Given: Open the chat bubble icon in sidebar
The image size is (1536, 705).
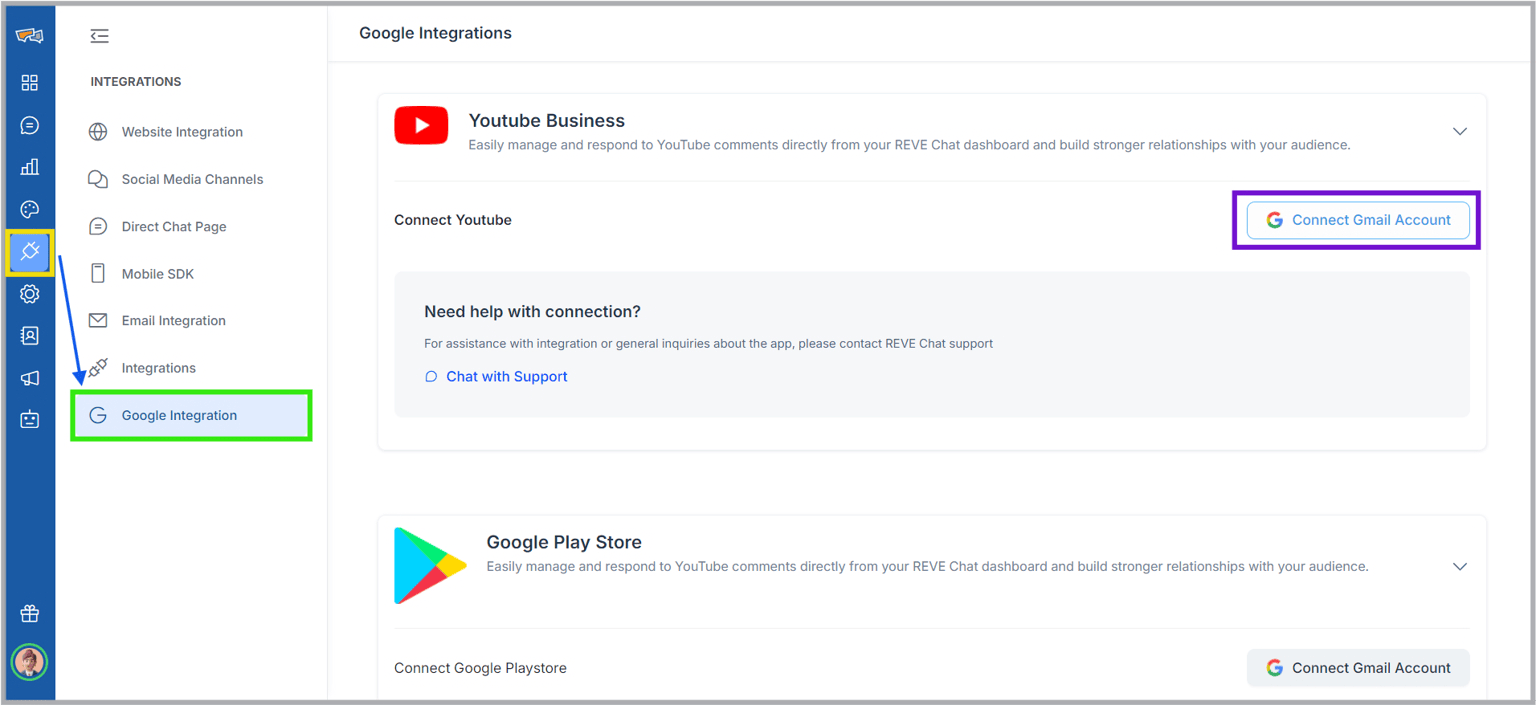Looking at the screenshot, I should coord(29,125).
